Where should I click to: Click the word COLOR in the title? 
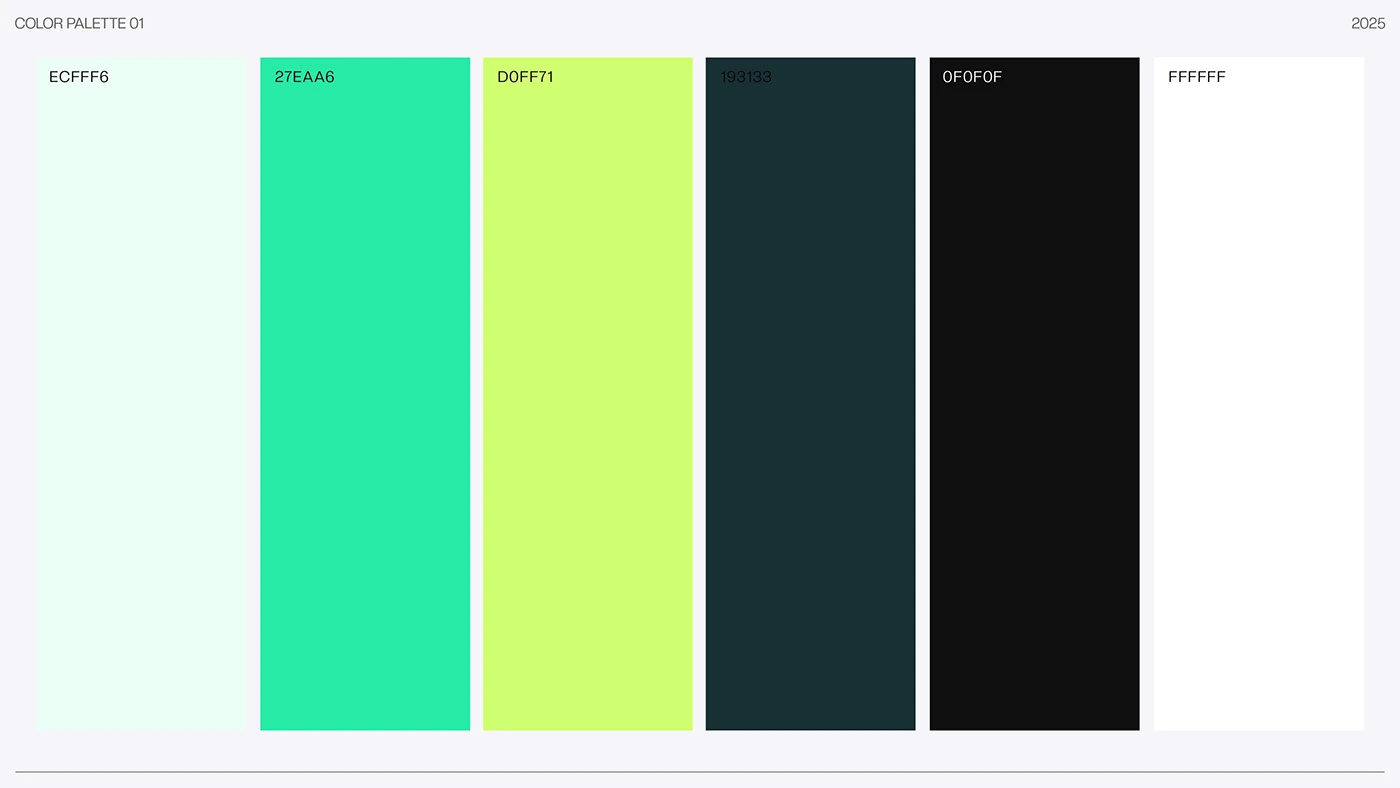[x=37, y=23]
